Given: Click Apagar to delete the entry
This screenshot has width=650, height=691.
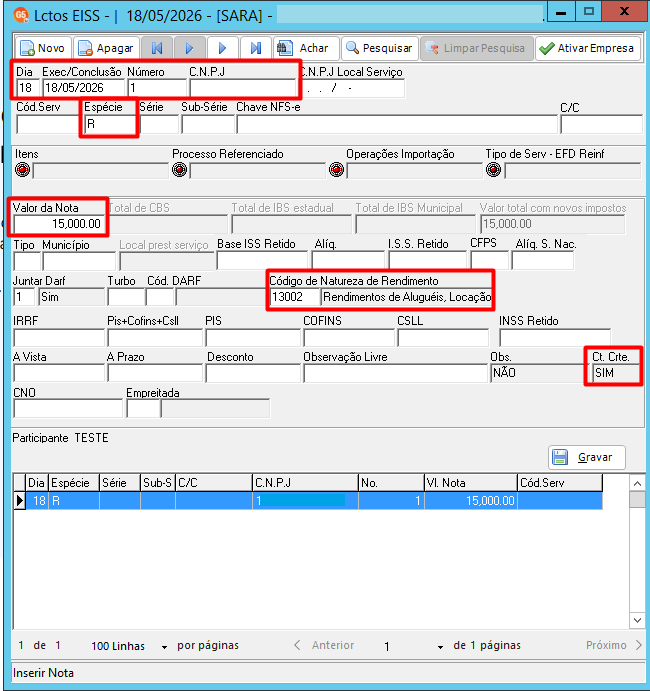Looking at the screenshot, I should point(106,48).
